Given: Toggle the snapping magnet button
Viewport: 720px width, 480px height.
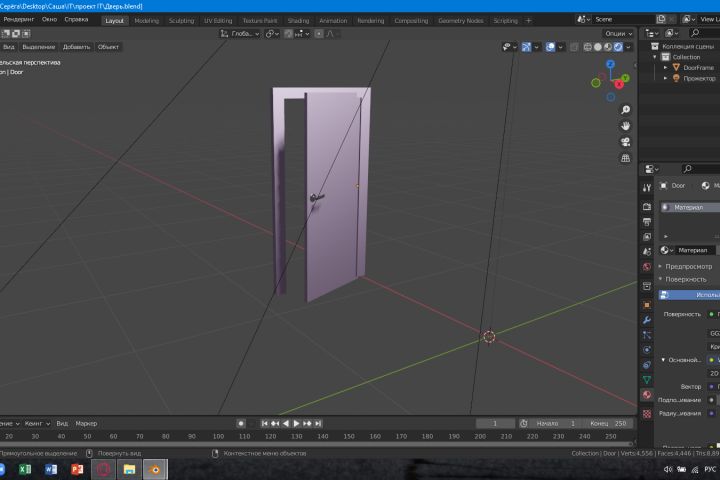Looking at the screenshot, I should (288, 34).
